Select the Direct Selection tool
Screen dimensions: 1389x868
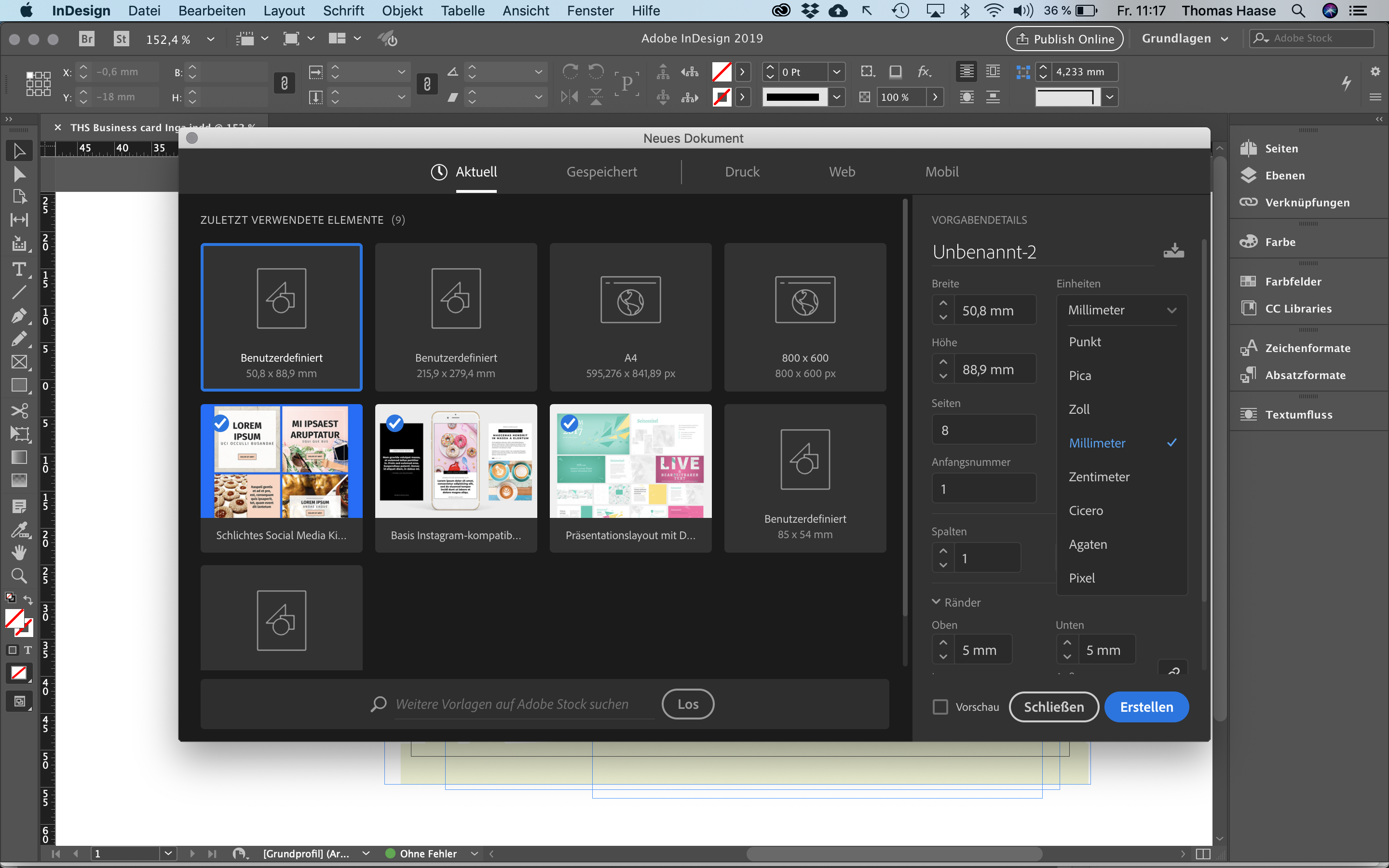pos(19,174)
